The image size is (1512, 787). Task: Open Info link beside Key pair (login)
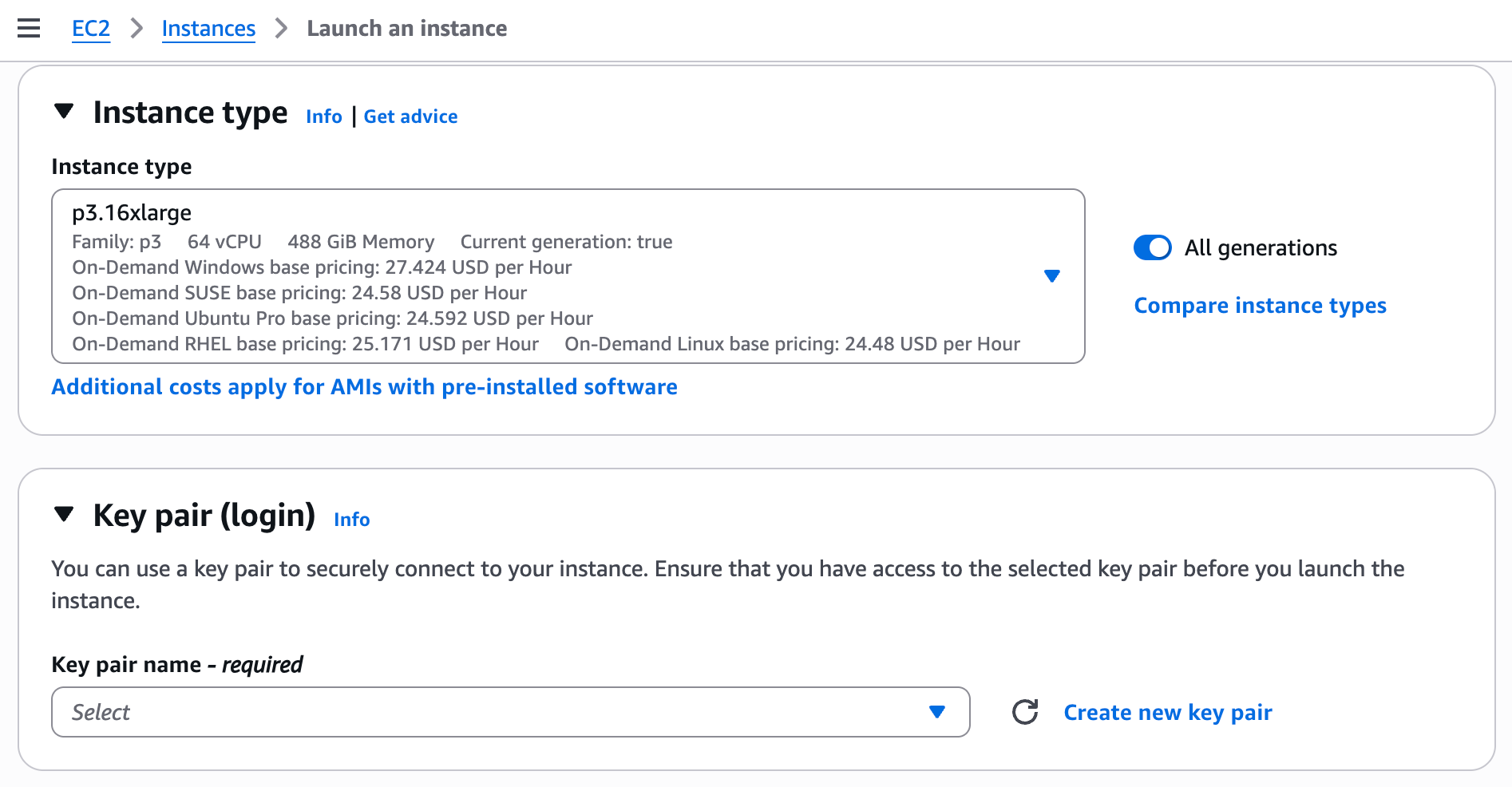pyautogui.click(x=351, y=520)
